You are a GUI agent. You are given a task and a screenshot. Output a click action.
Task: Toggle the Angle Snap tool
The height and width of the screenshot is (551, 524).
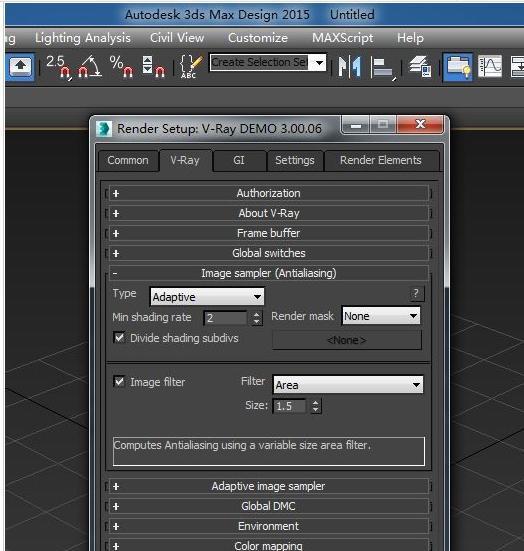click(x=90, y=66)
